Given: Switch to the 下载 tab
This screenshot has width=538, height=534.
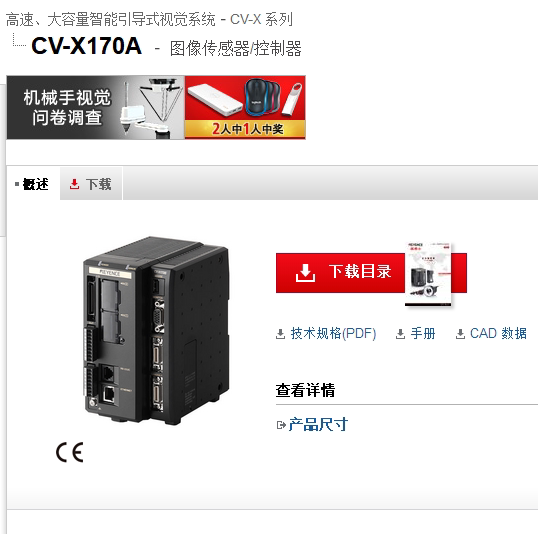Looking at the screenshot, I should [x=91, y=184].
